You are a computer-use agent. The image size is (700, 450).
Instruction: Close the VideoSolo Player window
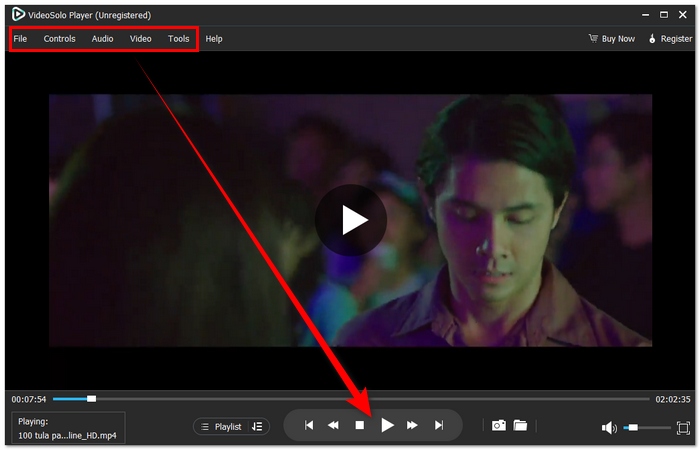click(x=683, y=15)
